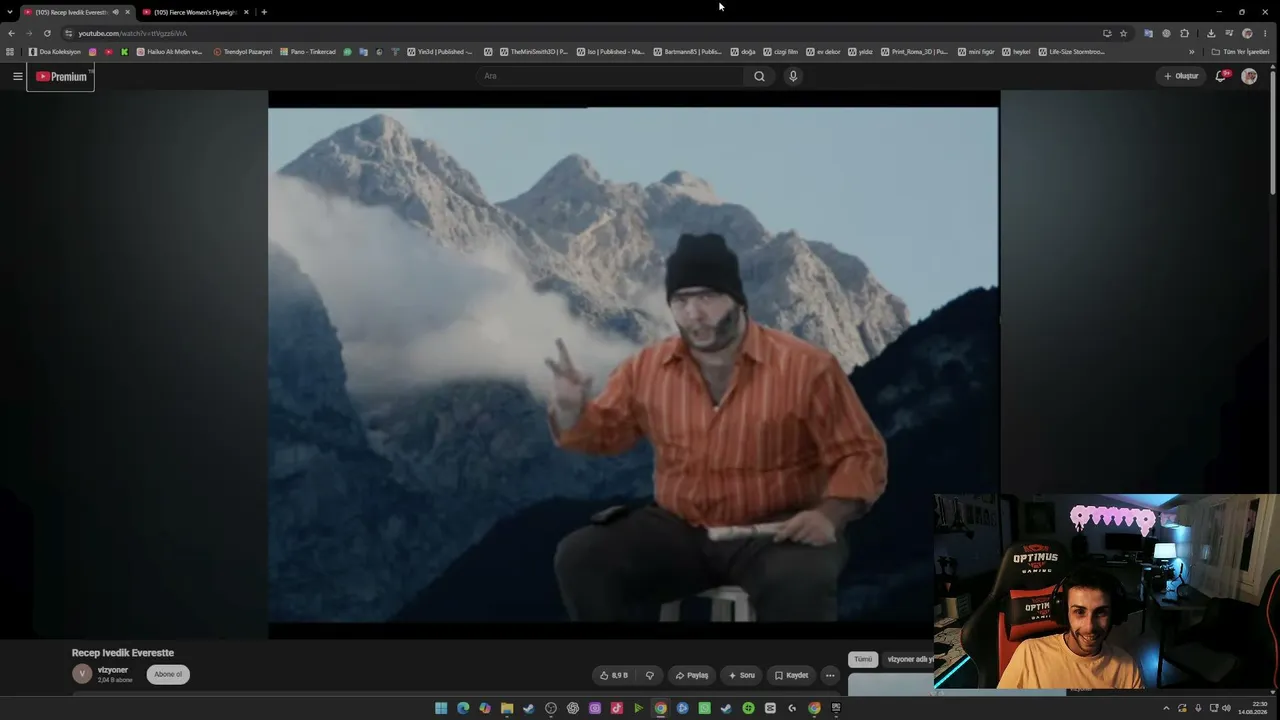Like the video with thumbs up
1280x720 pixels.
point(614,675)
